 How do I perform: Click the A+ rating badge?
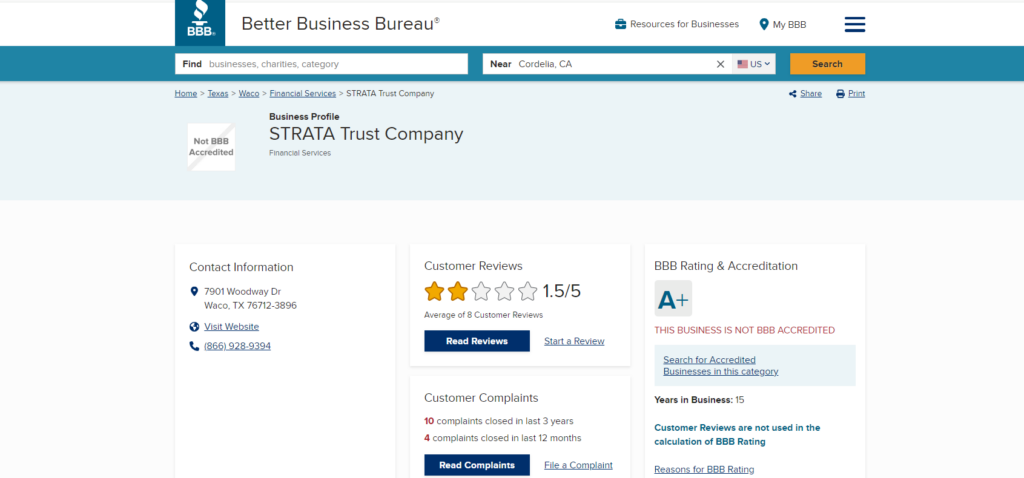[673, 299]
